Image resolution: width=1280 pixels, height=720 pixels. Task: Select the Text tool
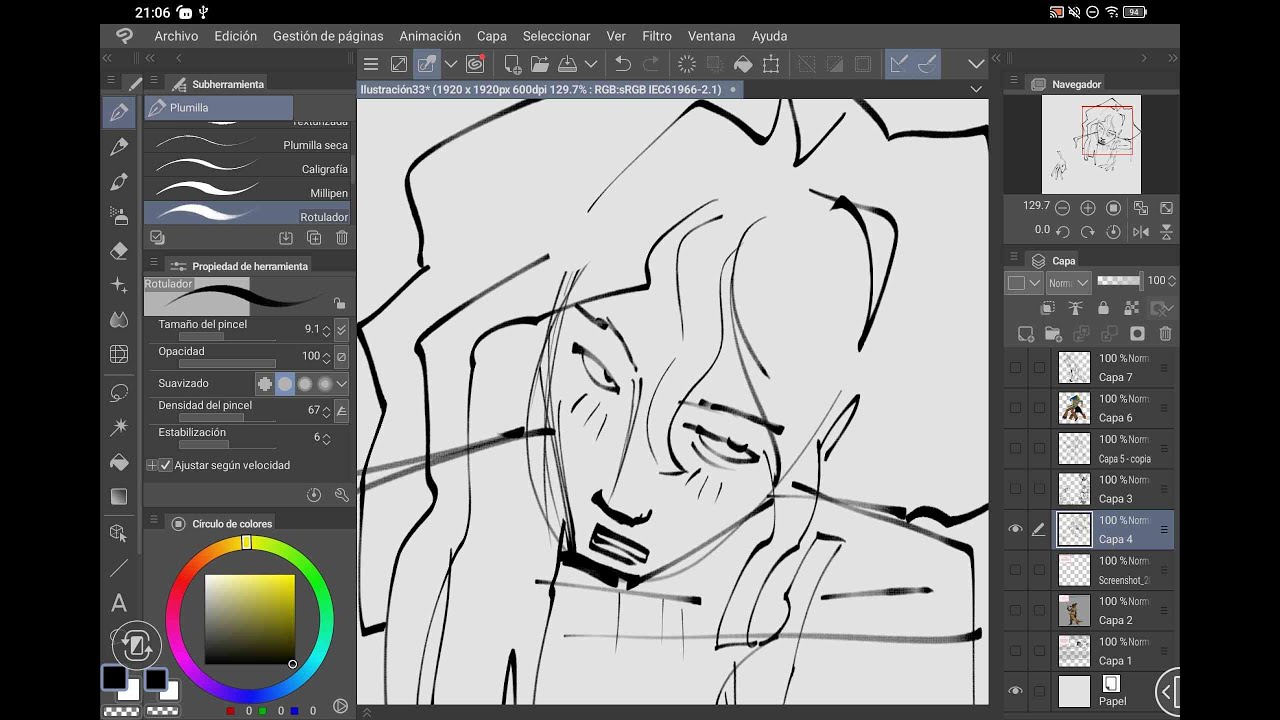pyautogui.click(x=119, y=603)
